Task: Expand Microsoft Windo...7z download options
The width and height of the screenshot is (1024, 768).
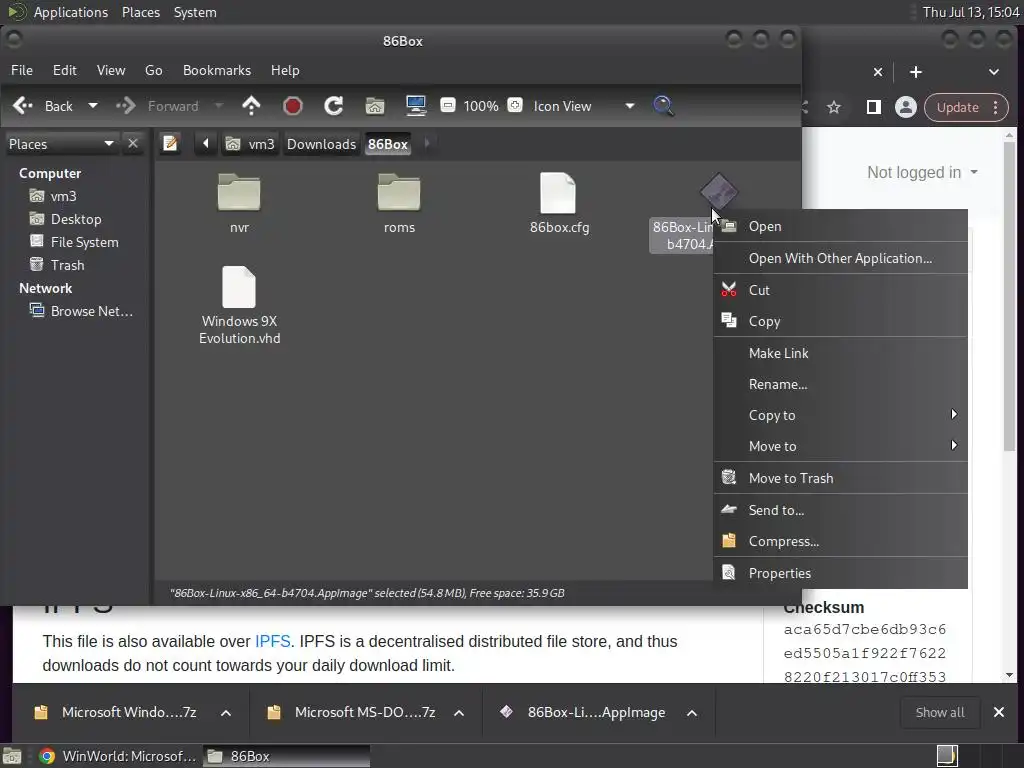Action: pos(226,712)
